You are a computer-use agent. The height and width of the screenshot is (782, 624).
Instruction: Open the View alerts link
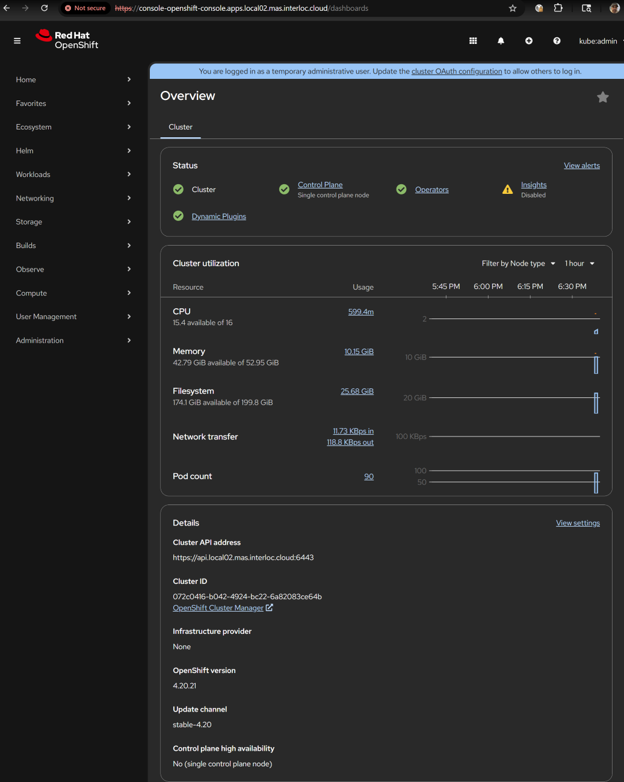tap(582, 166)
